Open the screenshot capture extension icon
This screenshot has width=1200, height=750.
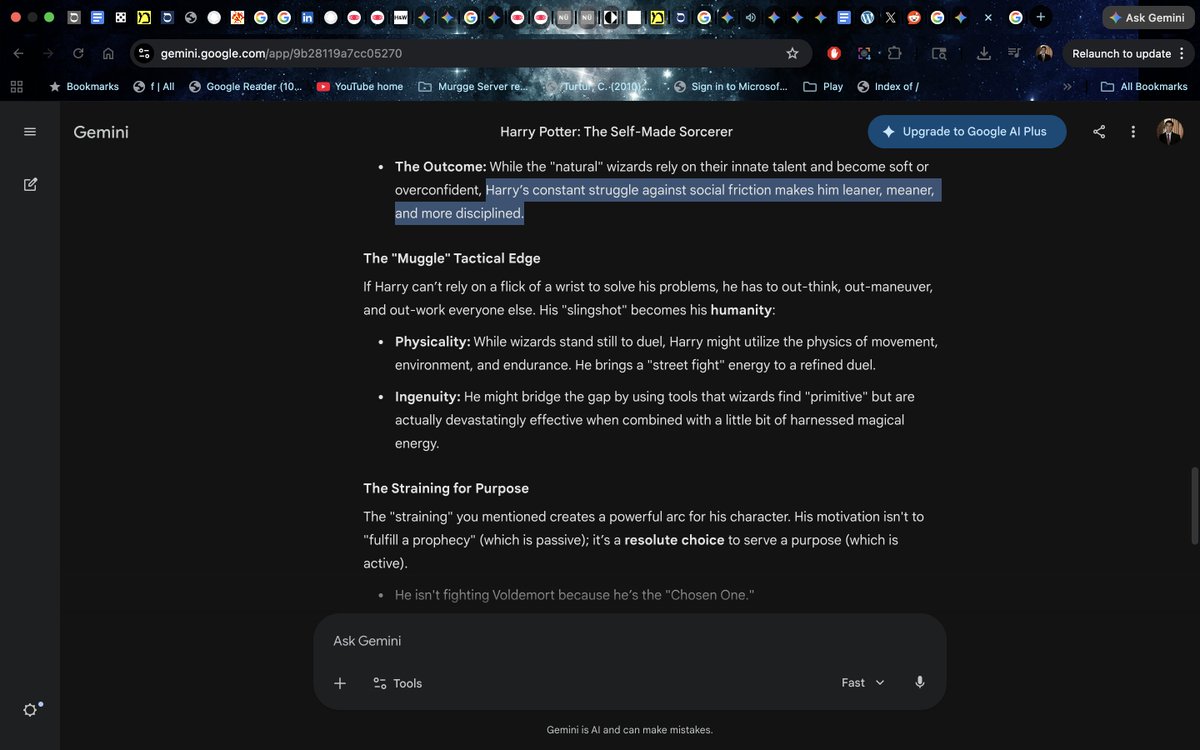pos(864,53)
